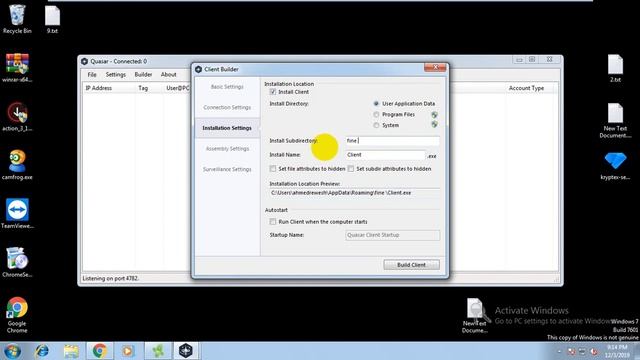Click Program Files UAC shield icon
This screenshot has height=360, width=640.
[435, 115]
